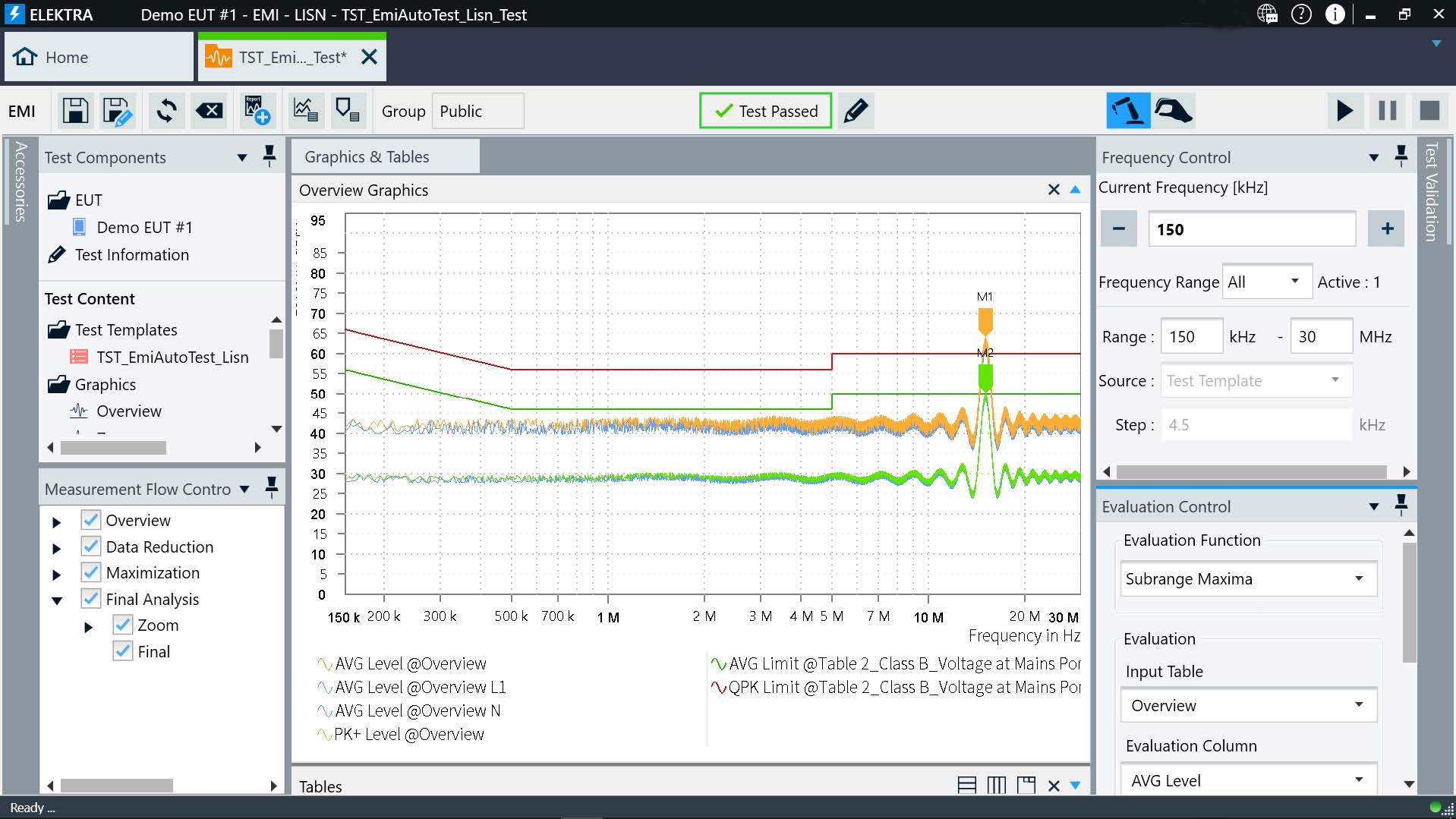This screenshot has height=819, width=1456.
Task: Click the Current Frequency input field
Action: point(1251,229)
